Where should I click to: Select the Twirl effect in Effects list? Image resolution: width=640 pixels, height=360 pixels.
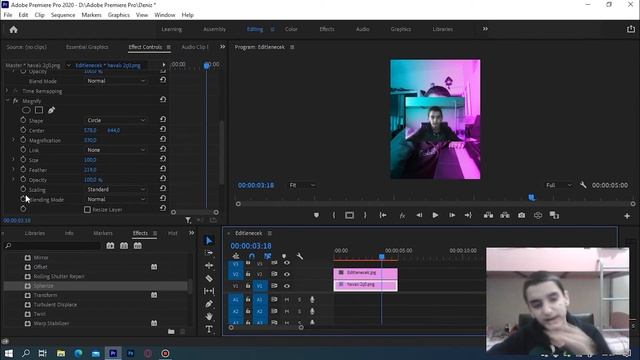pyautogui.click(x=40, y=314)
